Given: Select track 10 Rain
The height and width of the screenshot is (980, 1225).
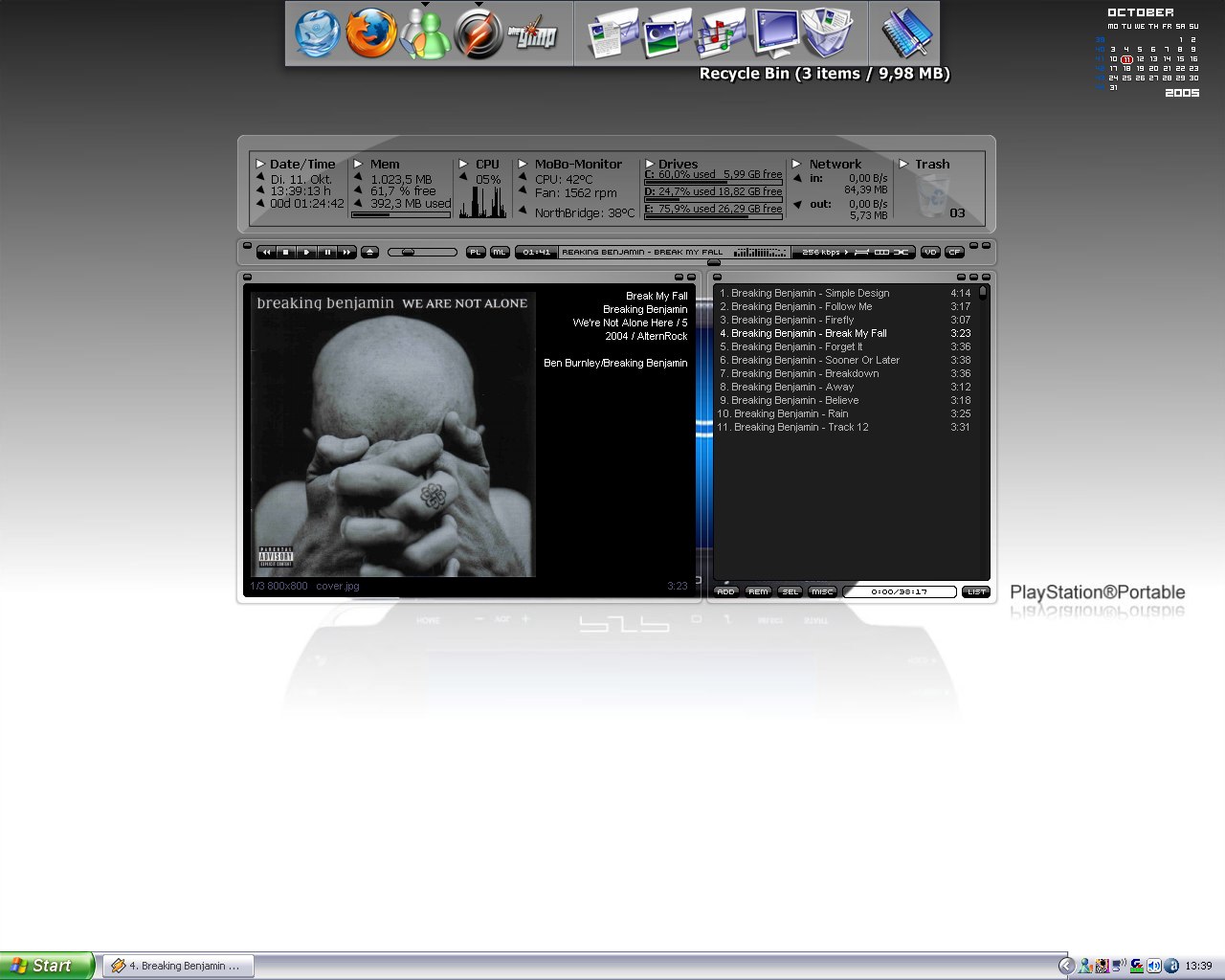Looking at the screenshot, I should (845, 413).
